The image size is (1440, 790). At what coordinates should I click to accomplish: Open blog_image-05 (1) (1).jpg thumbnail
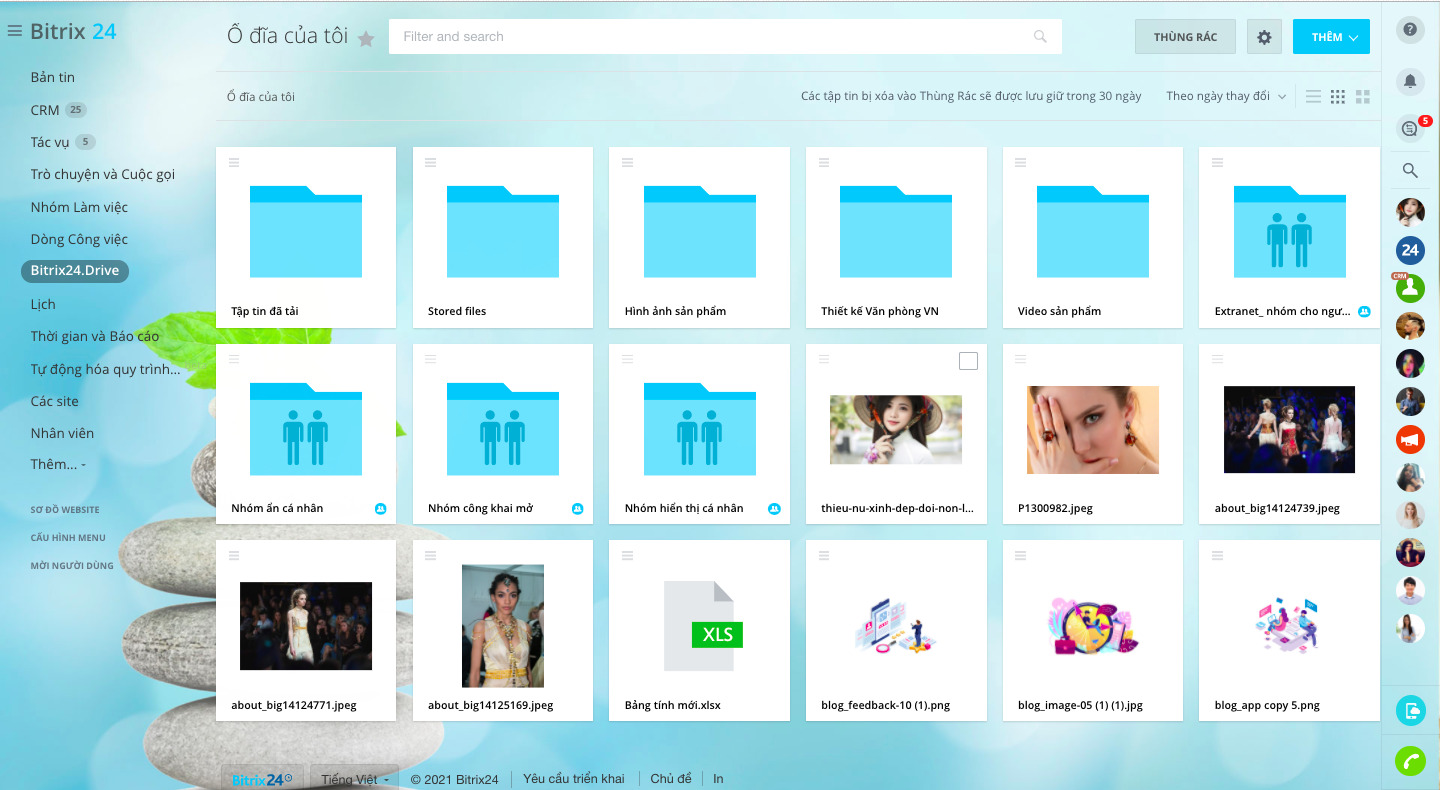(1094, 626)
